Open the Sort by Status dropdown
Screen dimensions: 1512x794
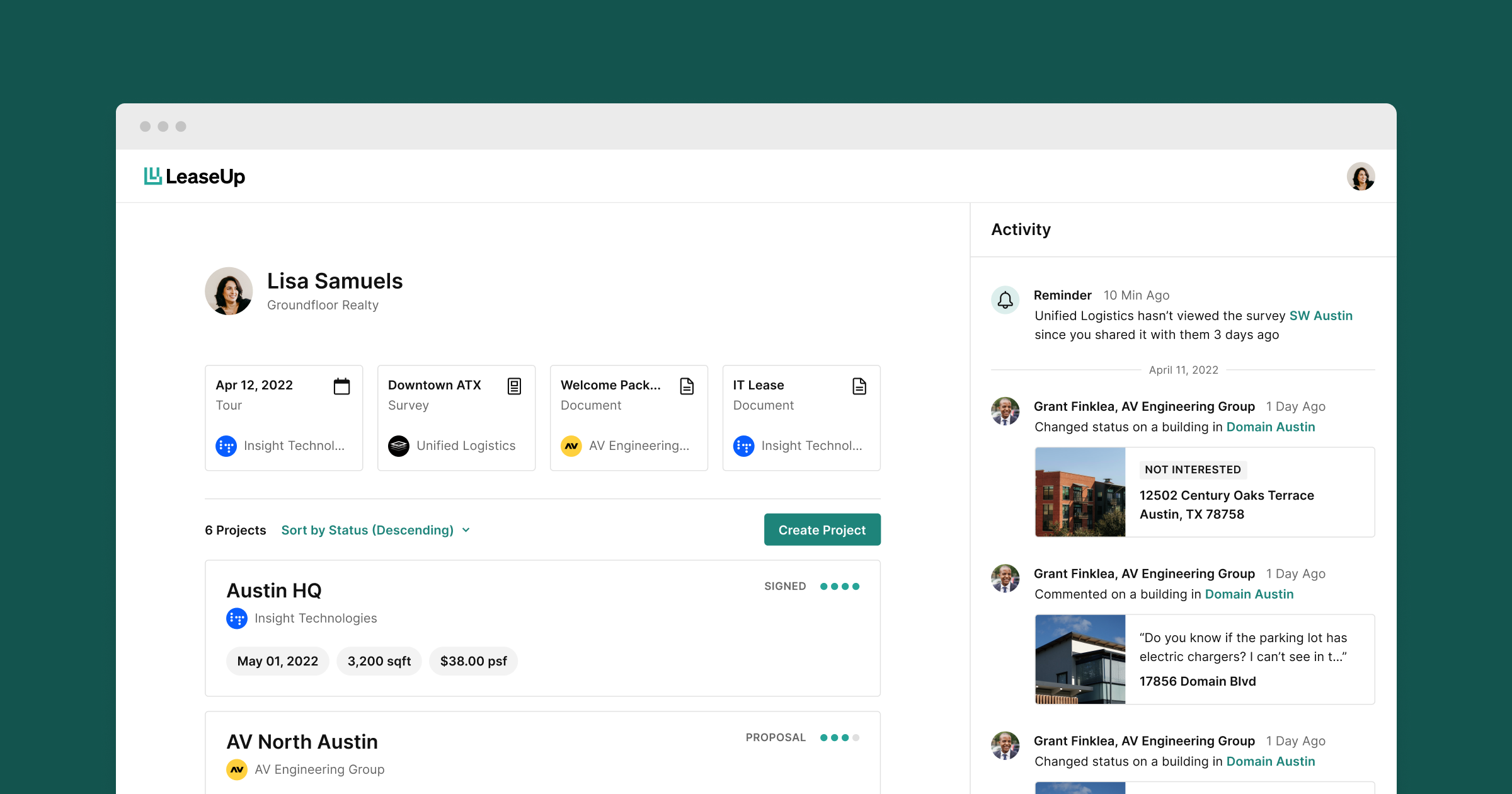(x=376, y=530)
